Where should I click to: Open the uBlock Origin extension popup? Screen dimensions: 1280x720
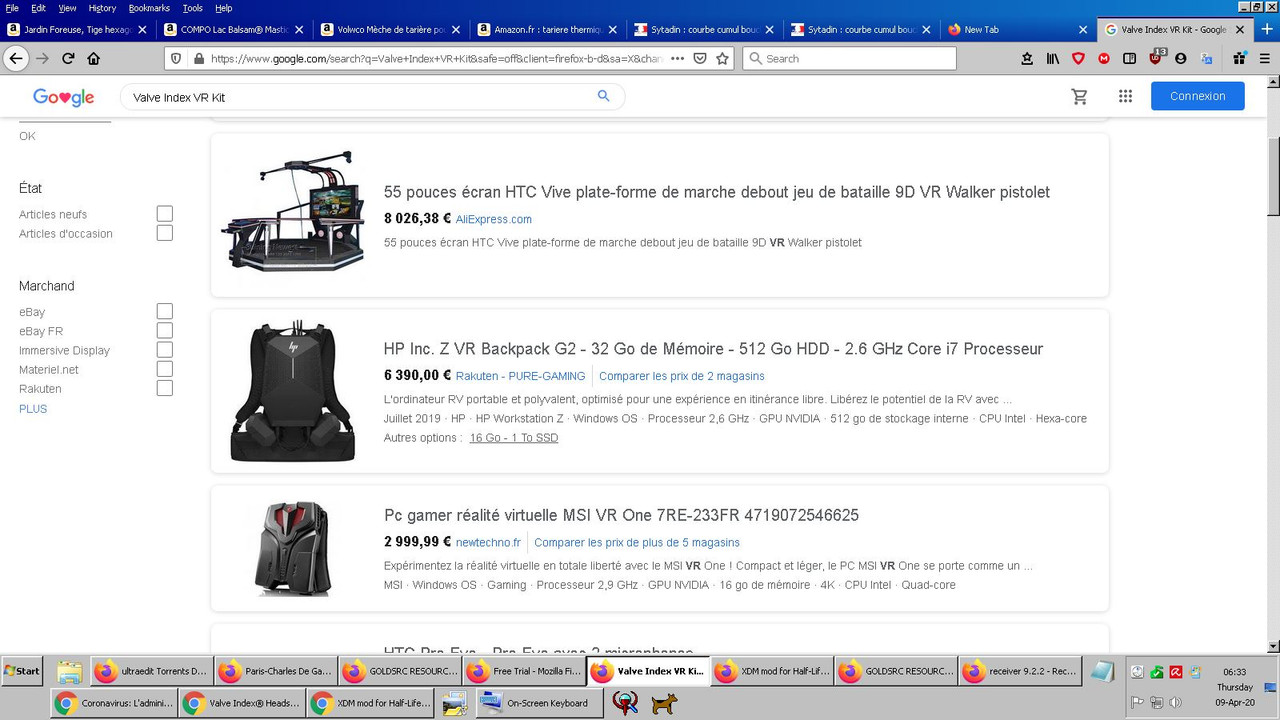1156,57
